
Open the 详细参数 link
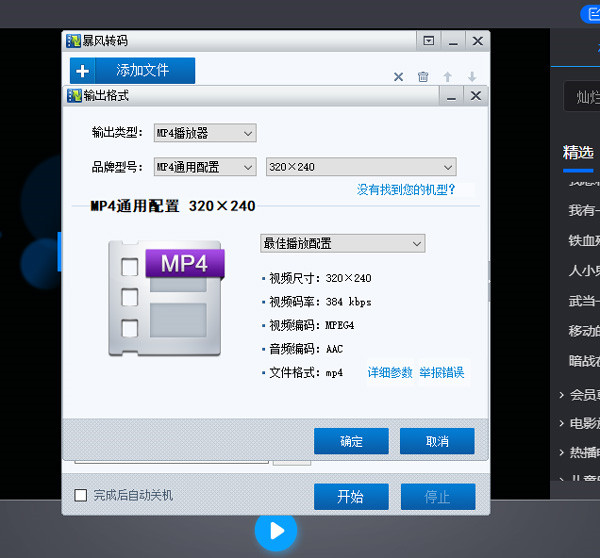[x=390, y=372]
